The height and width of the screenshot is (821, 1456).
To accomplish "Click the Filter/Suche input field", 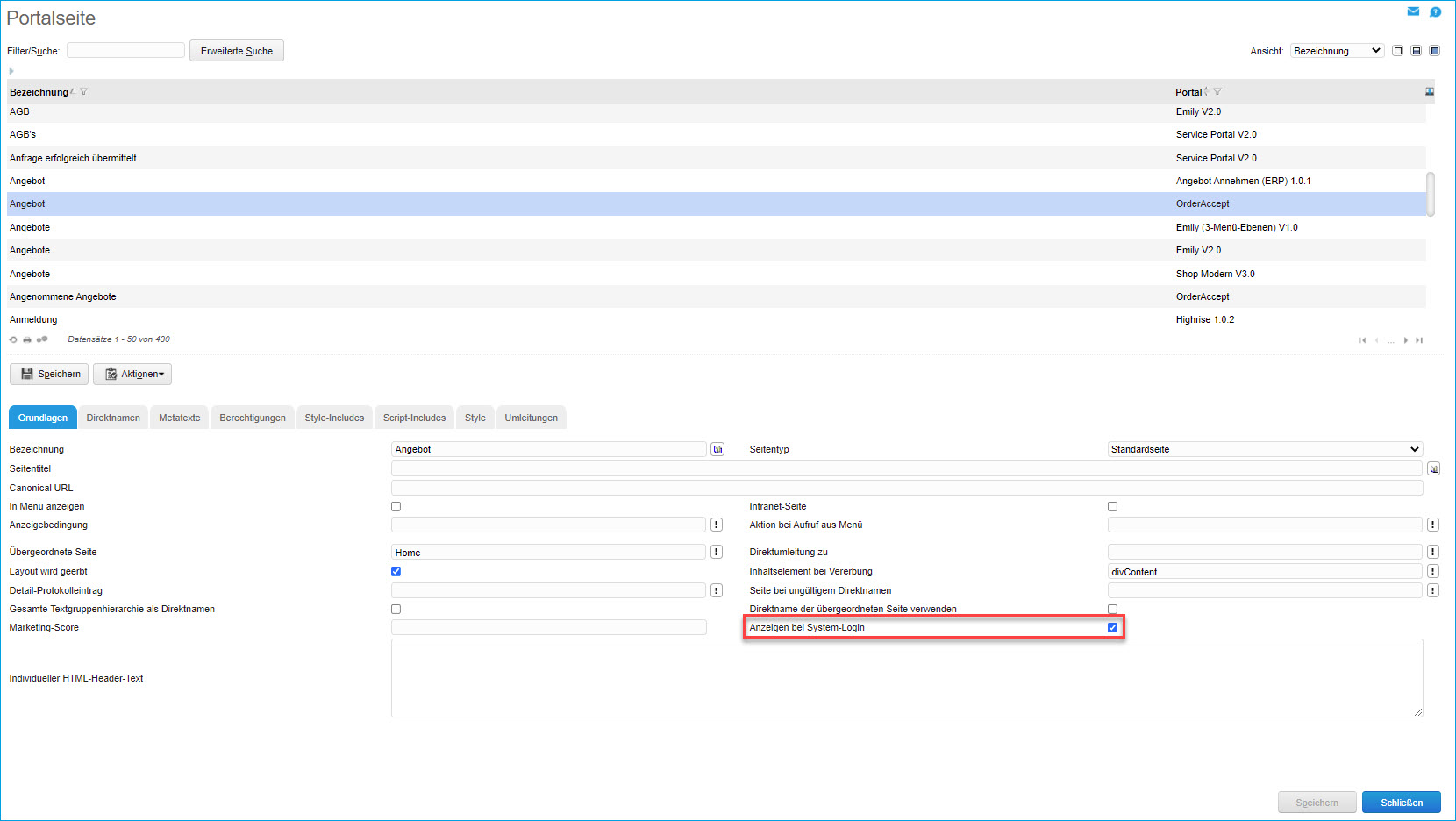I will click(x=125, y=51).
